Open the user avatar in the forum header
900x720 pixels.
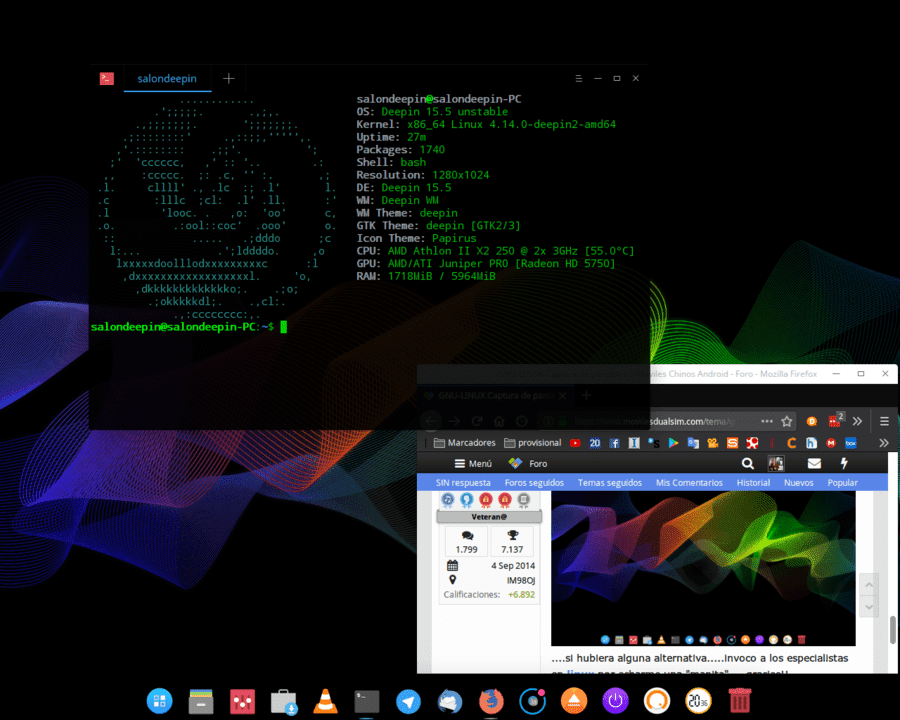tap(776, 463)
